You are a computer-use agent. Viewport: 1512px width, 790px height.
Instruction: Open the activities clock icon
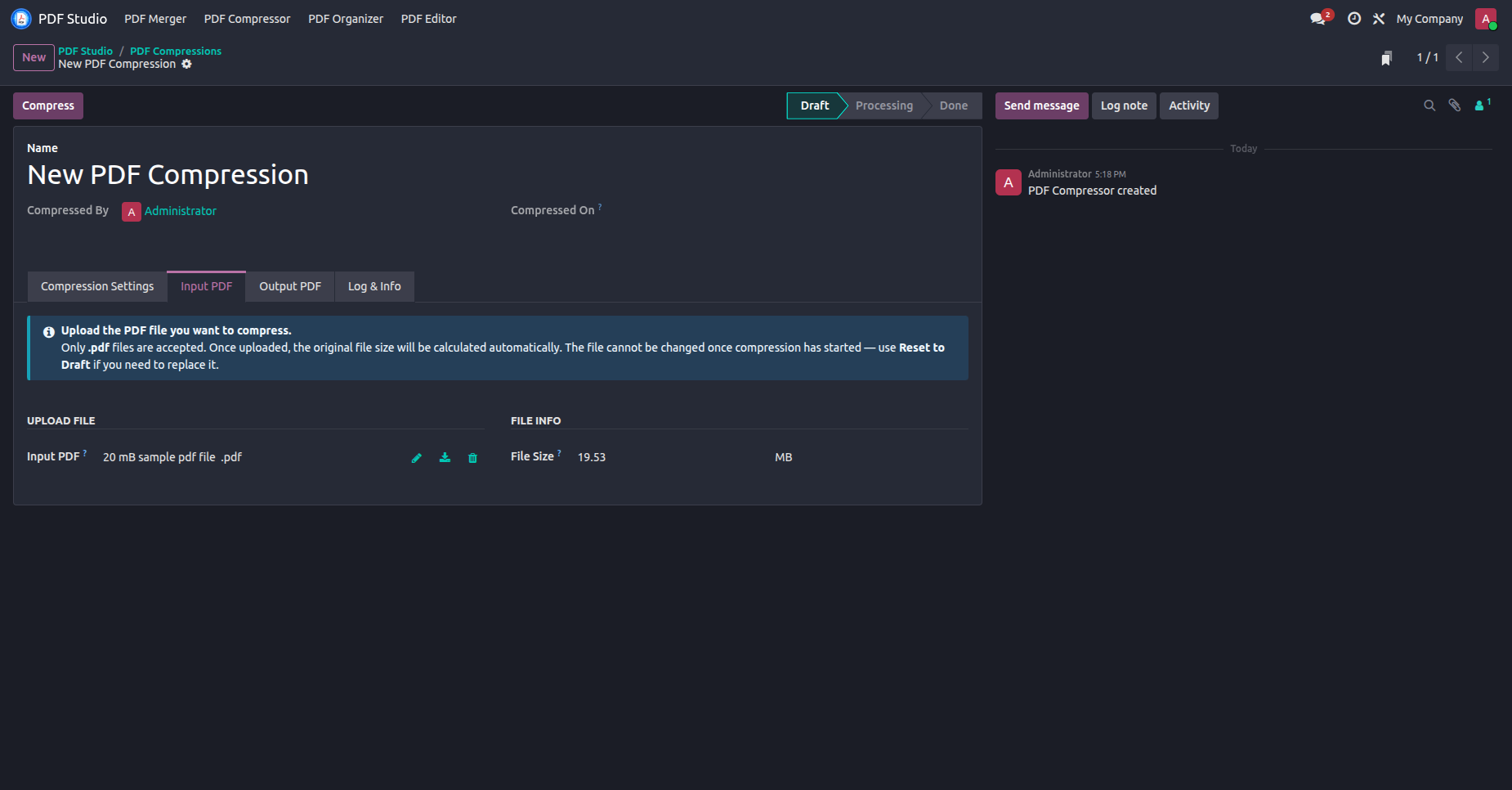(1354, 18)
